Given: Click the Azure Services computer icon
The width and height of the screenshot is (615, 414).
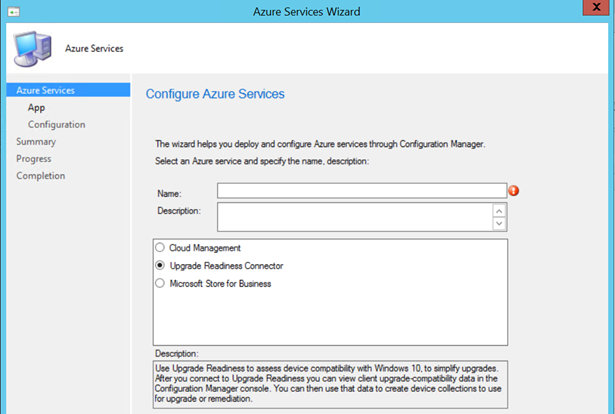Looking at the screenshot, I should [x=32, y=49].
